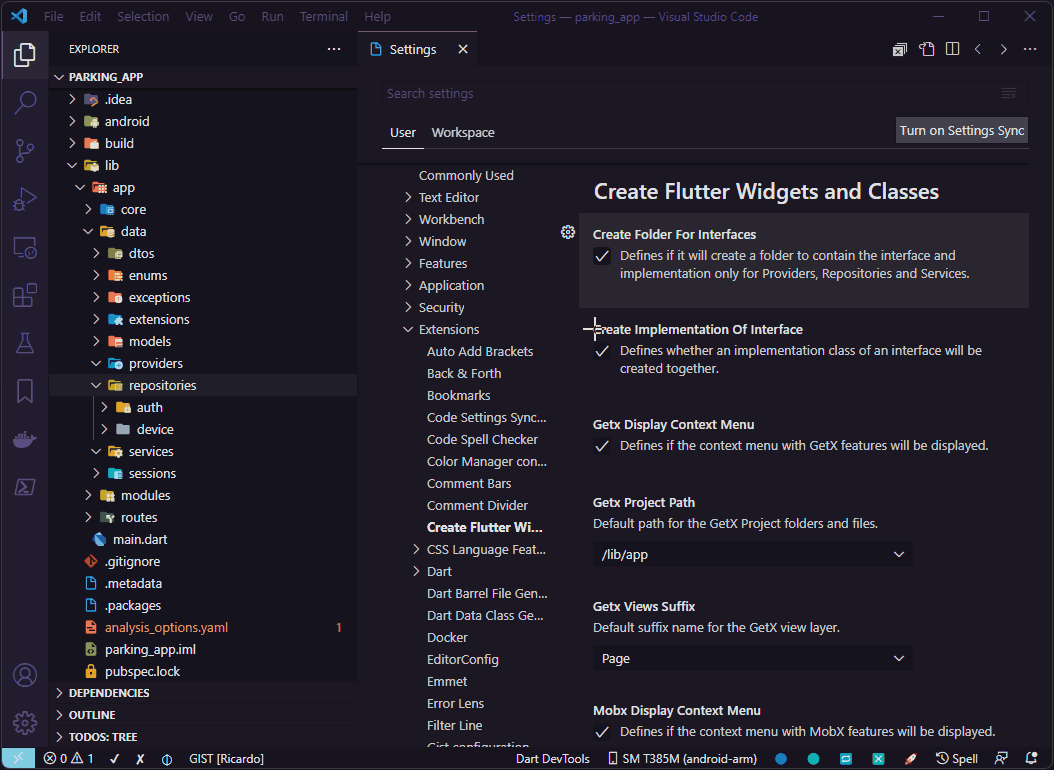Select the Docker extension settings
Screen dimensions: 1054x770
click(447, 638)
